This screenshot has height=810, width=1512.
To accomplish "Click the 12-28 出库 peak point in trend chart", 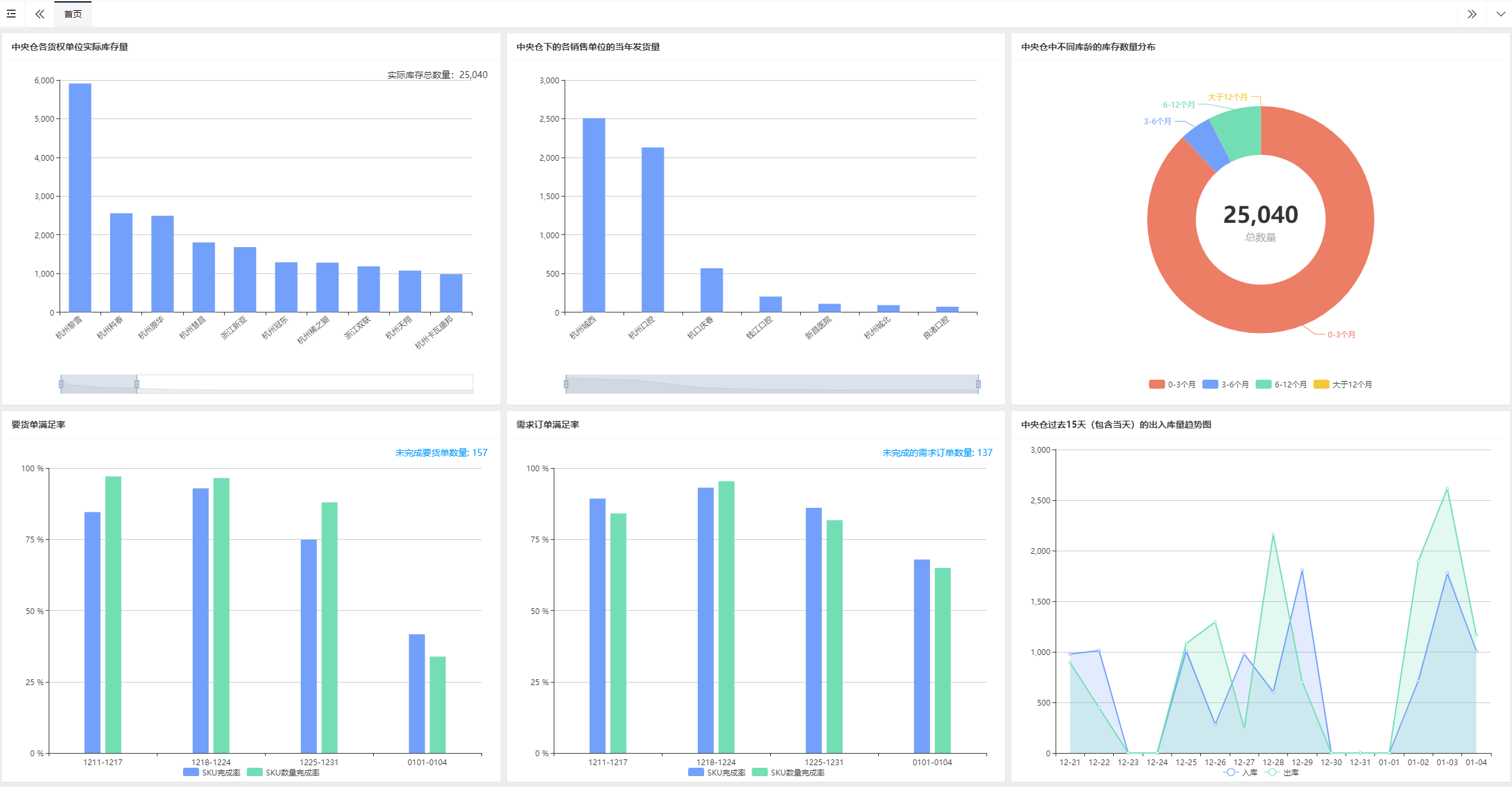I will 1273,534.
